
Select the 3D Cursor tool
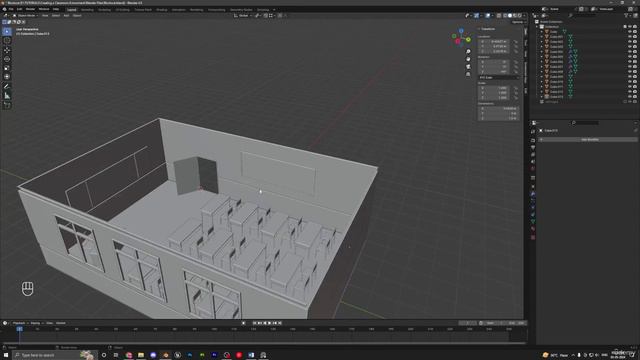click(7, 41)
